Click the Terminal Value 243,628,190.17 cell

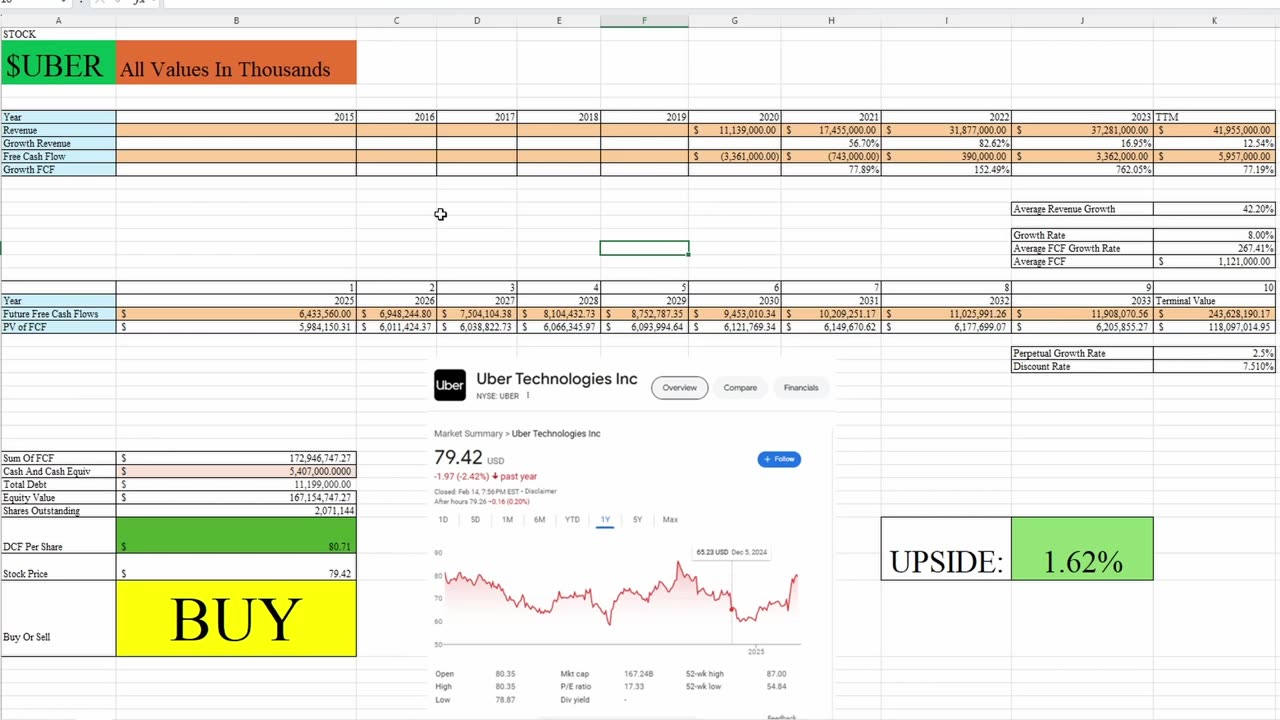point(1214,314)
